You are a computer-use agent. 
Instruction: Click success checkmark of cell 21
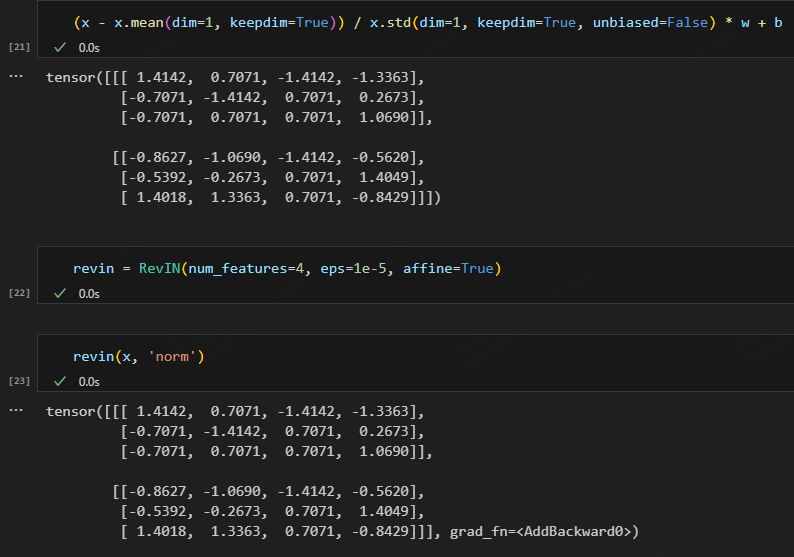pyautogui.click(x=60, y=47)
